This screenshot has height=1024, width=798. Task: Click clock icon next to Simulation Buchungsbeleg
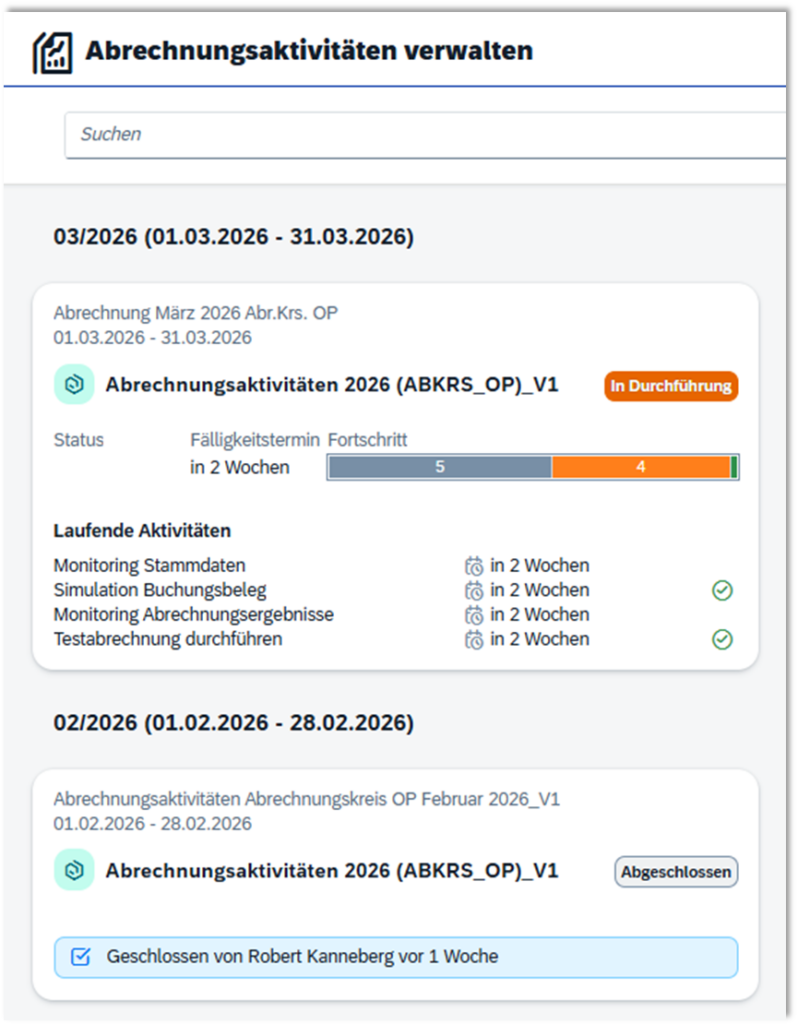point(474,590)
